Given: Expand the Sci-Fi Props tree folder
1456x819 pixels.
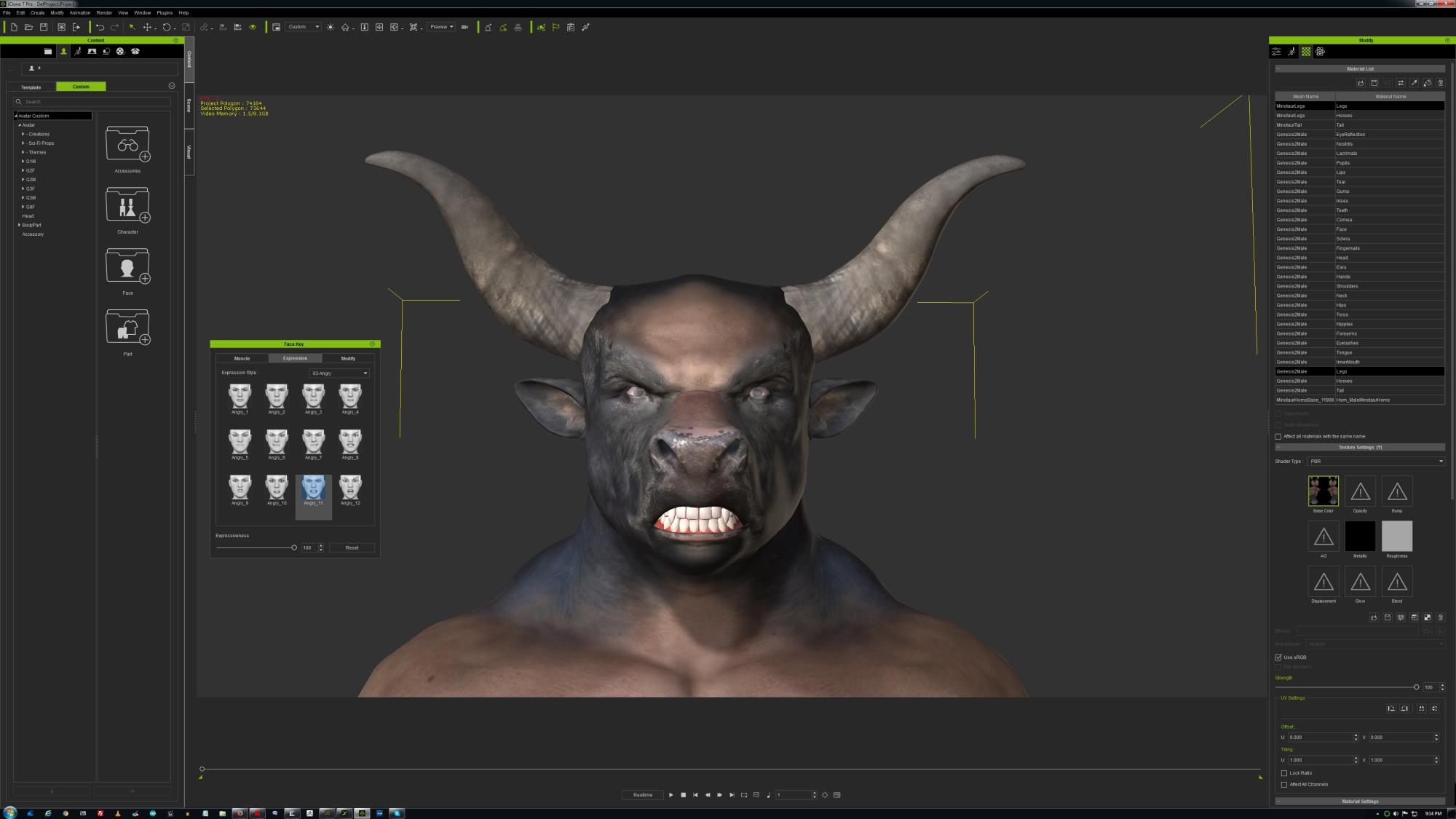Looking at the screenshot, I should click(x=23, y=143).
